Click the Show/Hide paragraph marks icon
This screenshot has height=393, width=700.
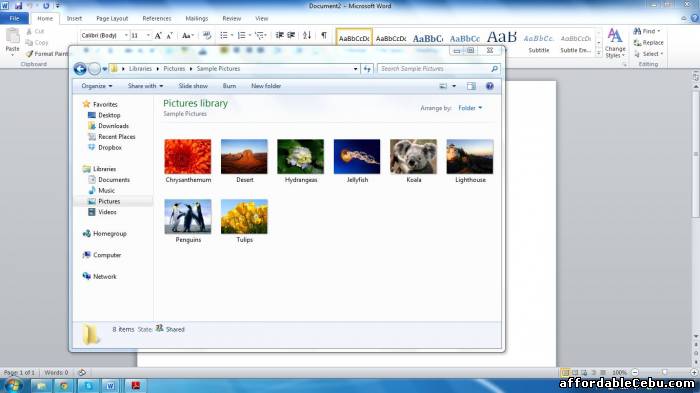[x=324, y=35]
